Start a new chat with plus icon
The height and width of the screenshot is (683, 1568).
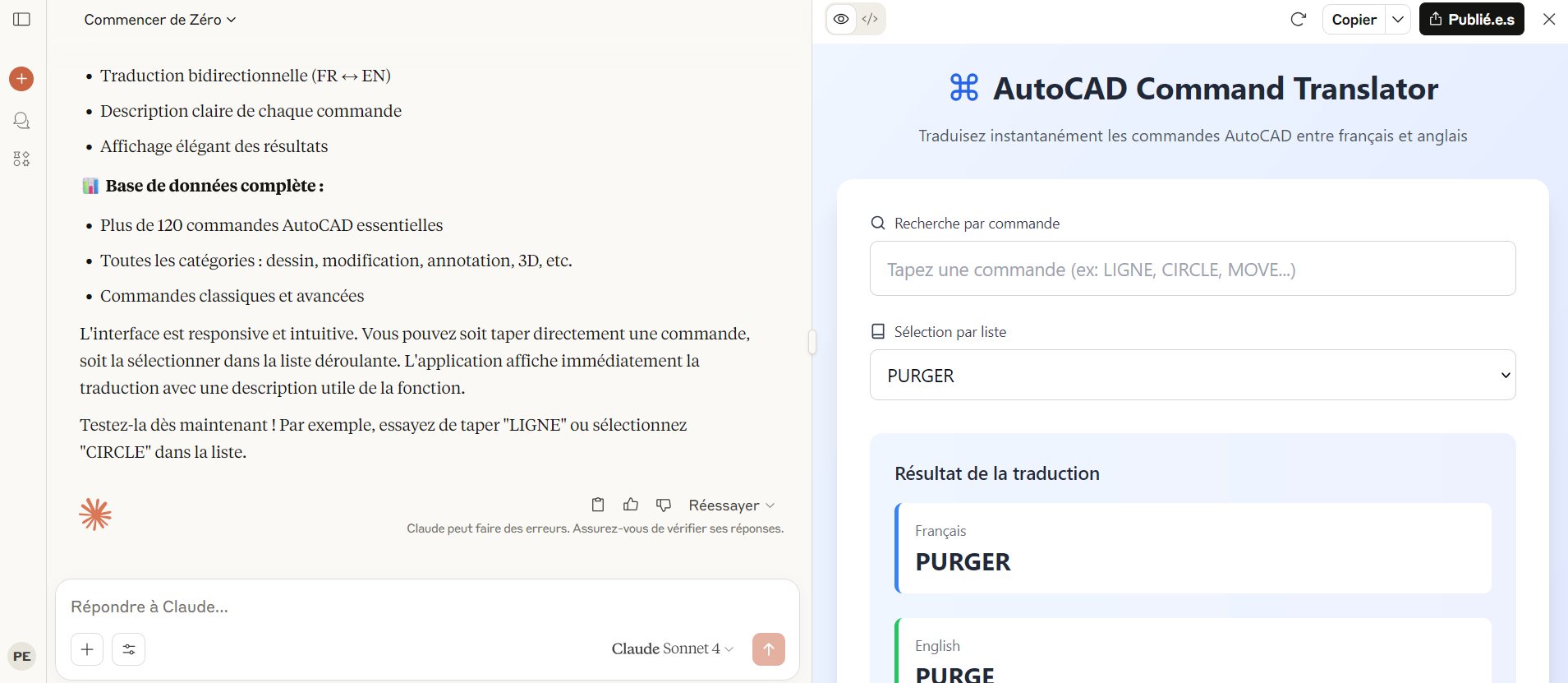21,79
